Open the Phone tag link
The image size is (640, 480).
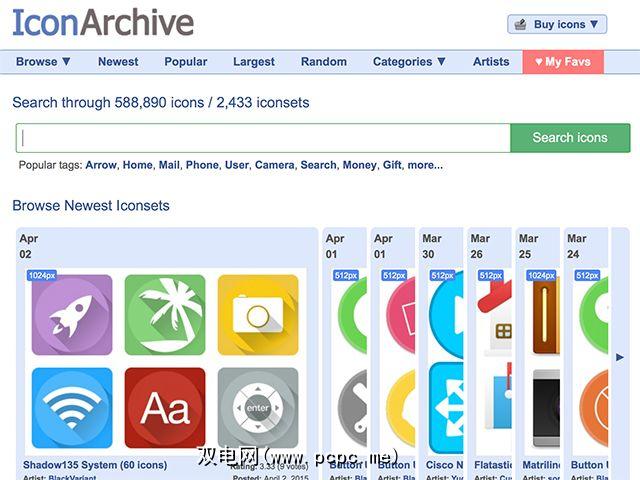(202, 165)
